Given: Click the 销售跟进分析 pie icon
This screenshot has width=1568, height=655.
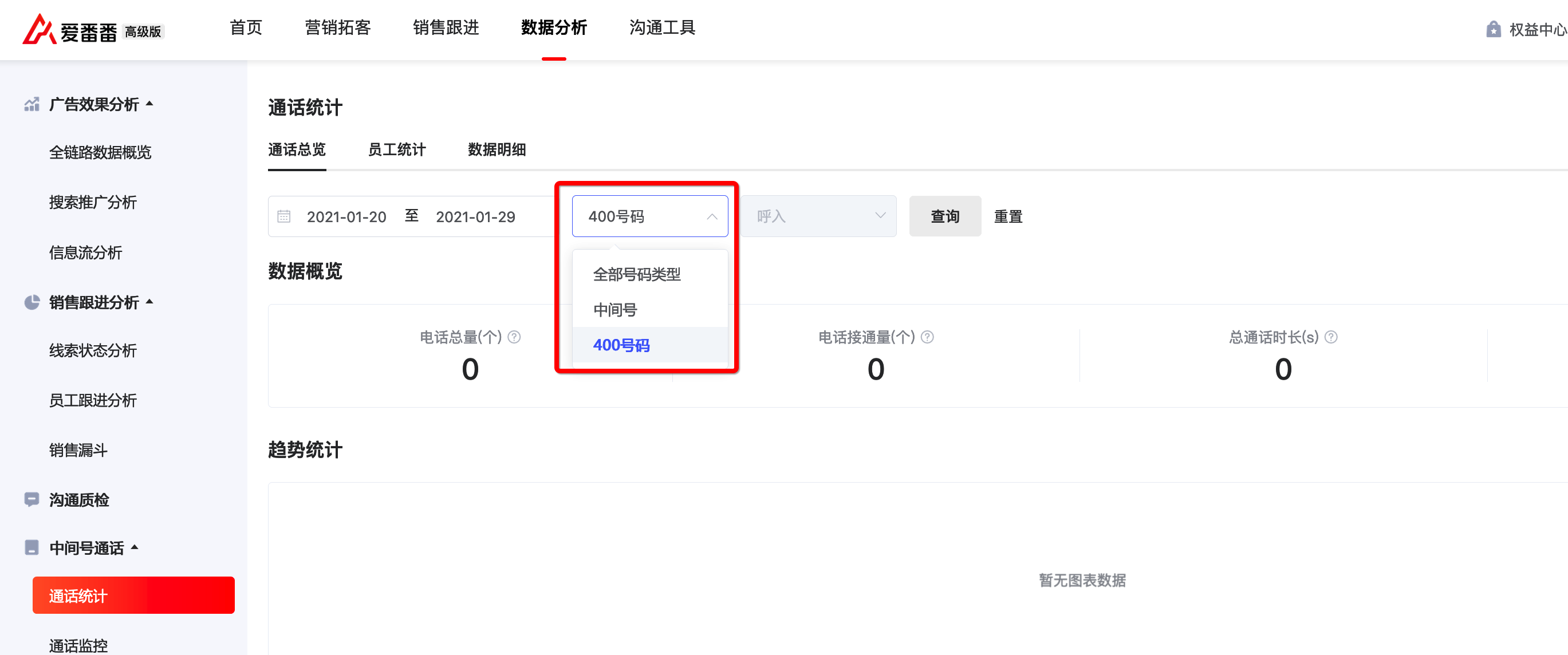Looking at the screenshot, I should click(31, 302).
